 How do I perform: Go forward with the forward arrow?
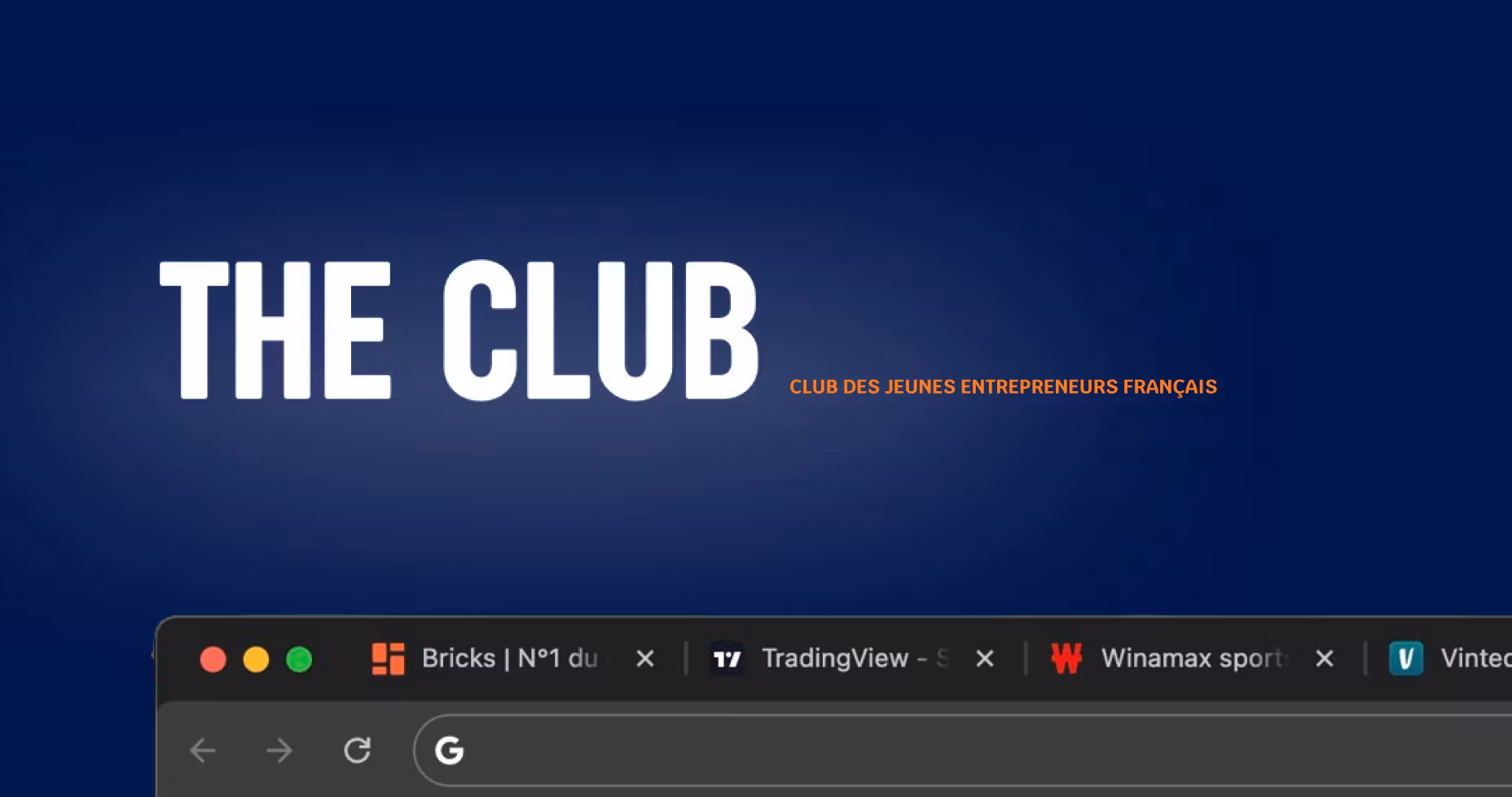click(279, 750)
